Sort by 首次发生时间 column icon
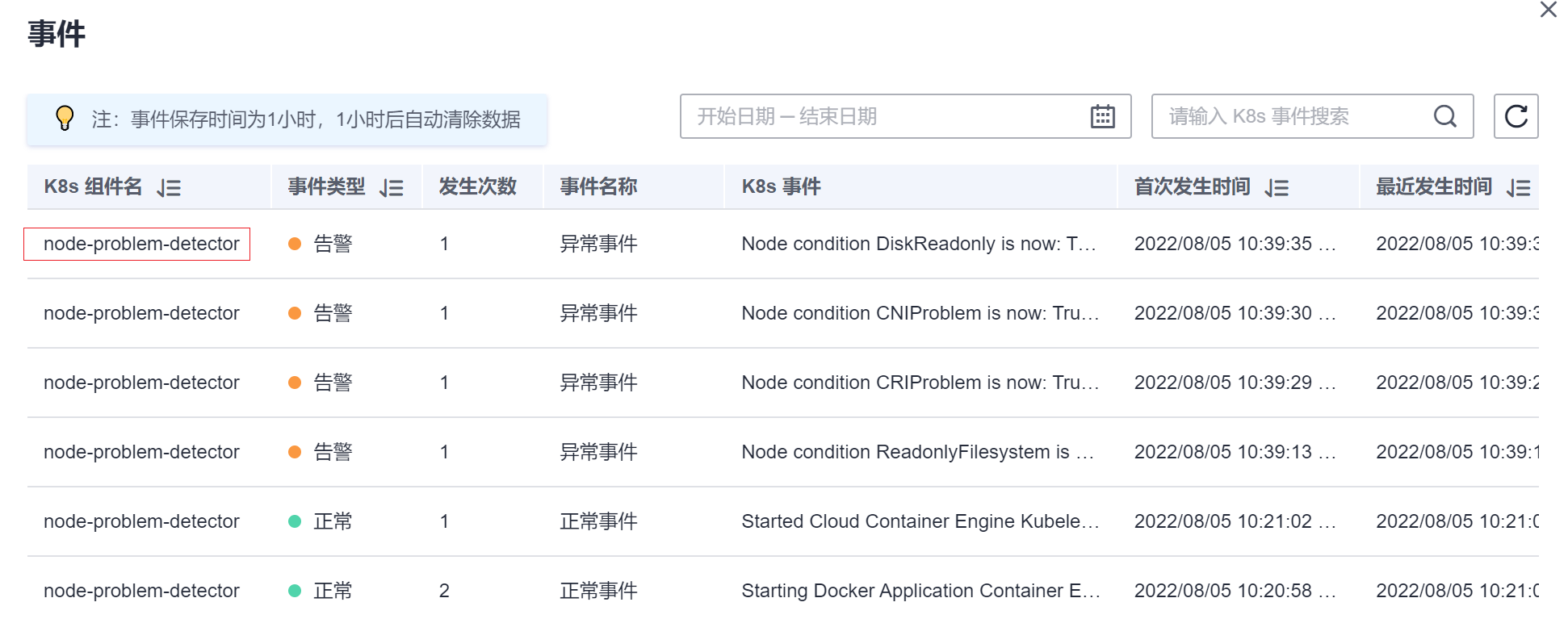This screenshot has width=1568, height=619. (x=1277, y=188)
